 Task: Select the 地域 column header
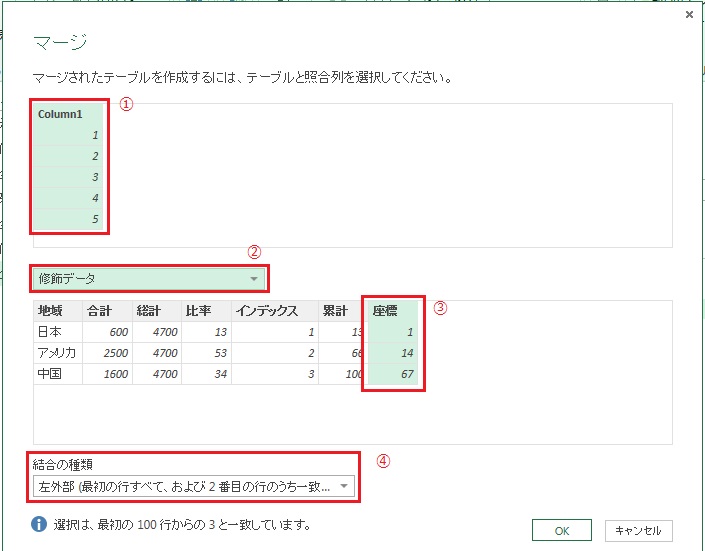pyautogui.click(x=58, y=311)
